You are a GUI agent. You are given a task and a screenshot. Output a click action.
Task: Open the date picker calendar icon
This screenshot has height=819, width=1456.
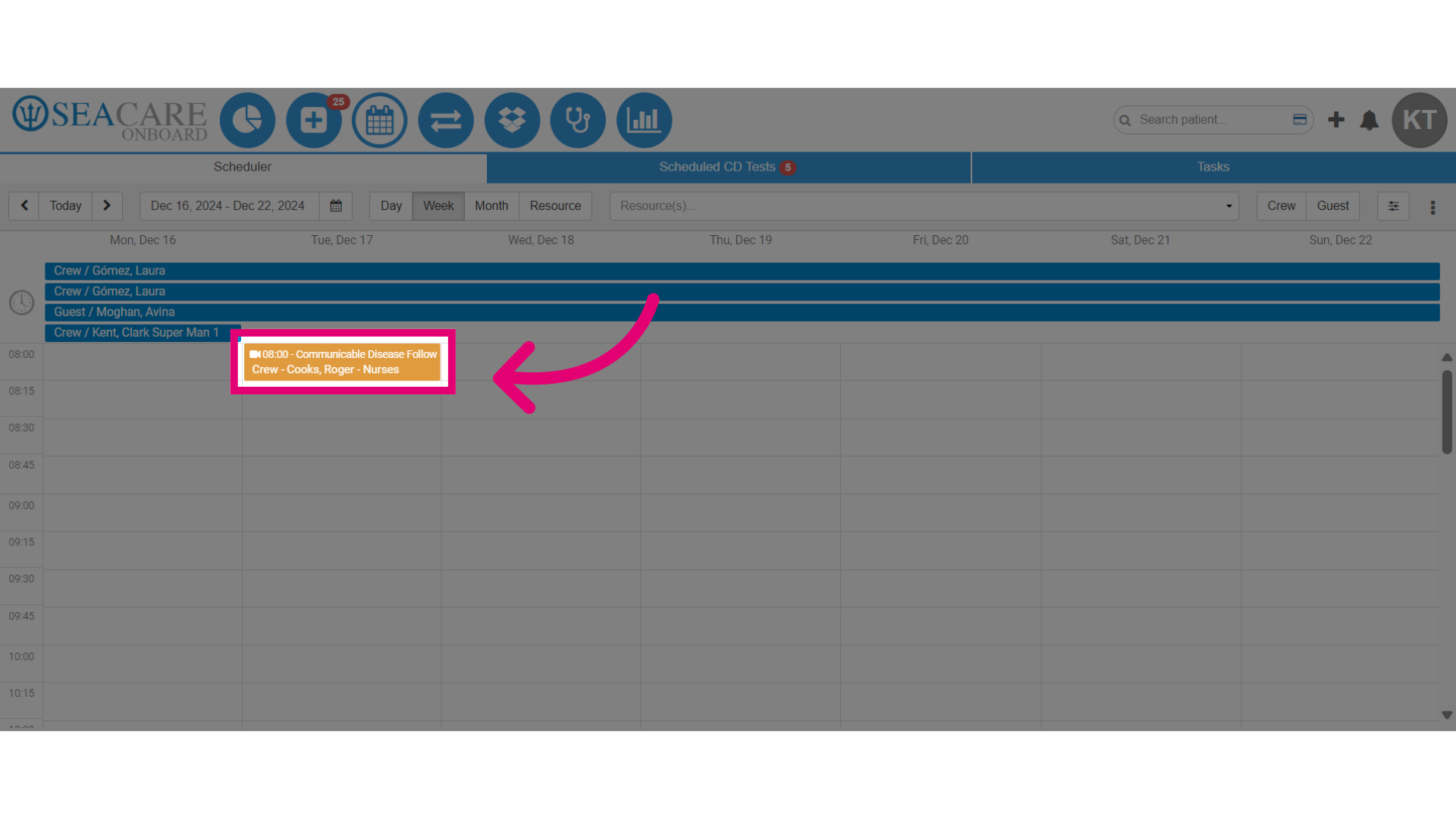336,206
